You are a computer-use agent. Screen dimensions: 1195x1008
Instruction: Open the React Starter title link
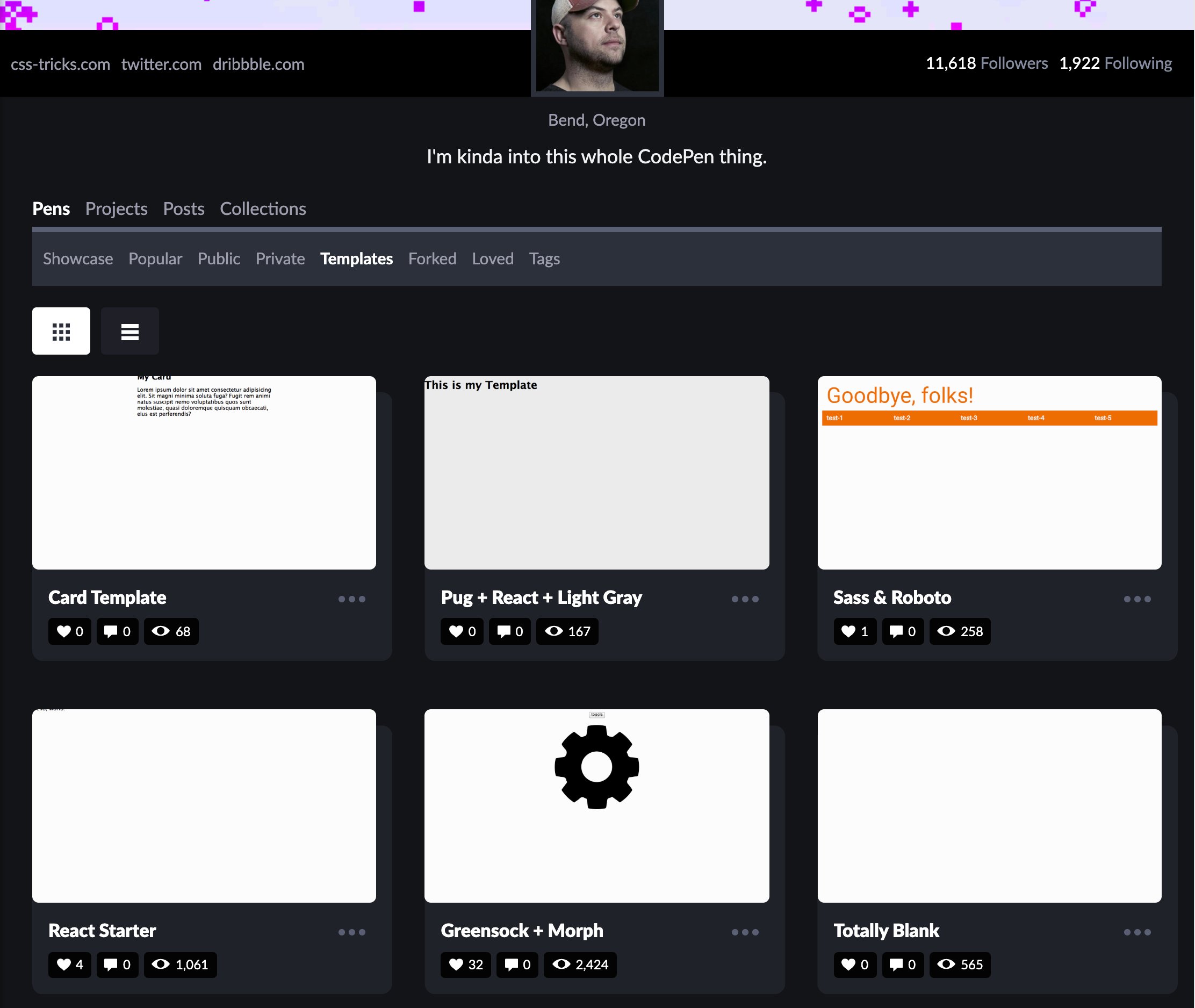pyautogui.click(x=102, y=930)
